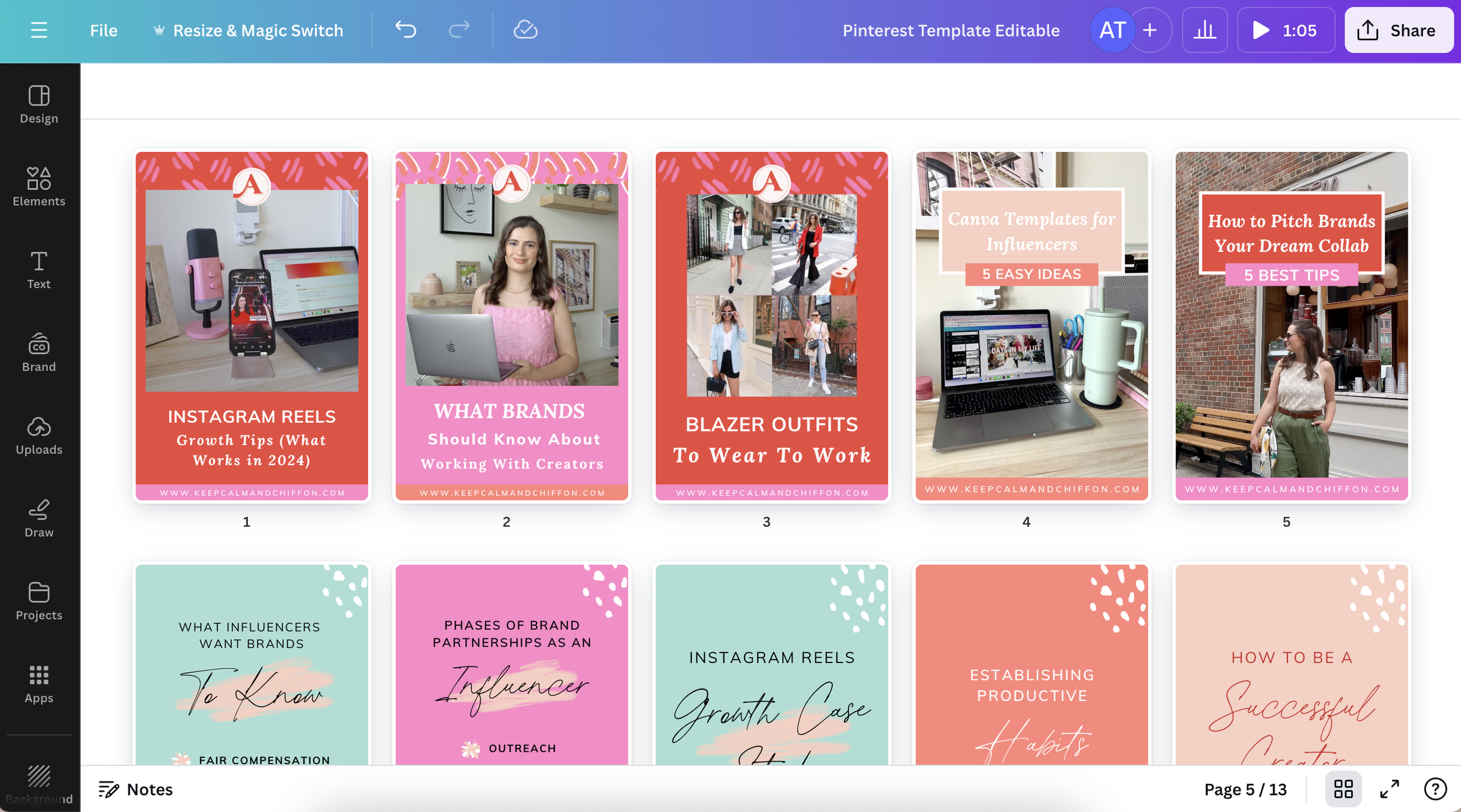The image size is (1461, 812).
Task: Select the Draw tool
Action: (39, 519)
